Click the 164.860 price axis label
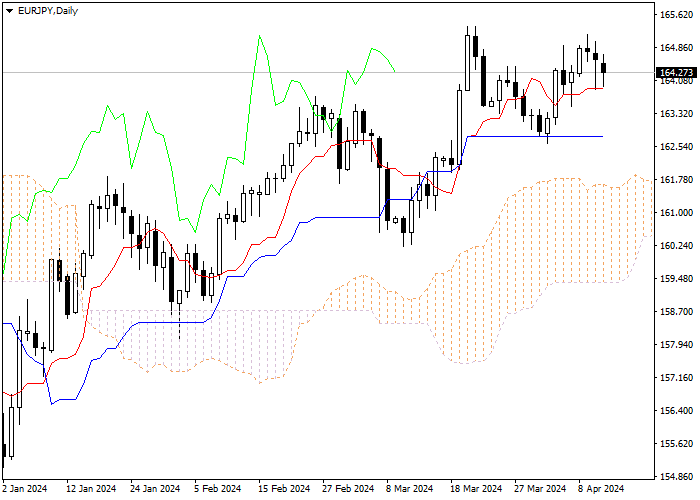This screenshot has width=700, height=500. click(x=676, y=48)
